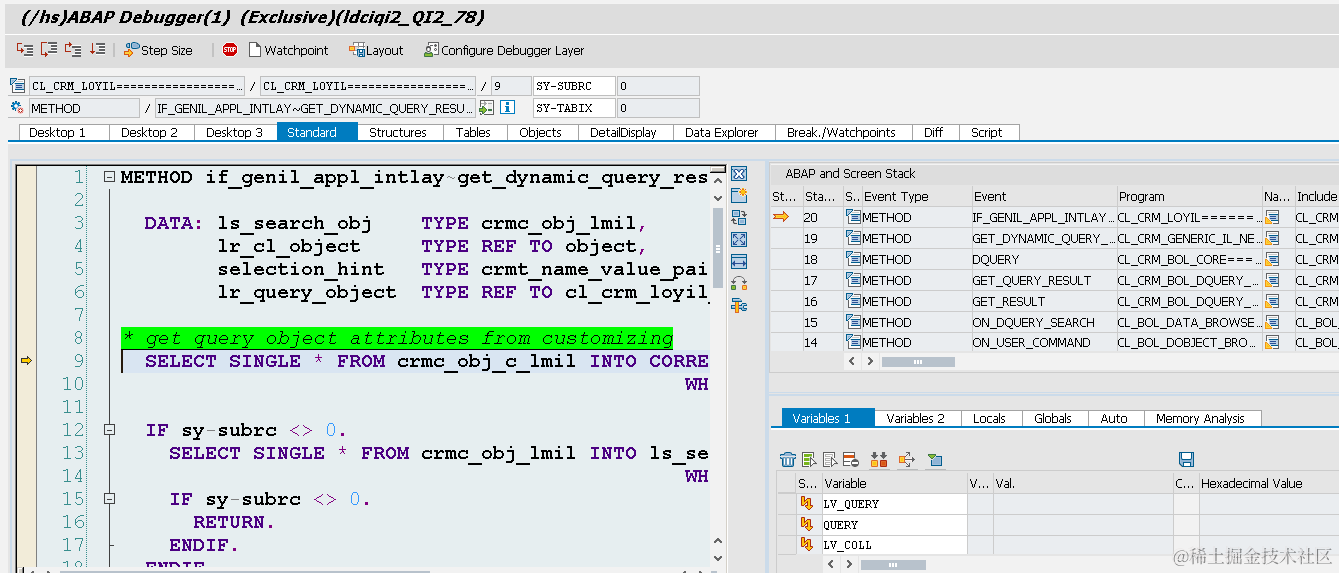Click the Swap Tool icon
The width and height of the screenshot is (1339, 573).
click(739, 283)
